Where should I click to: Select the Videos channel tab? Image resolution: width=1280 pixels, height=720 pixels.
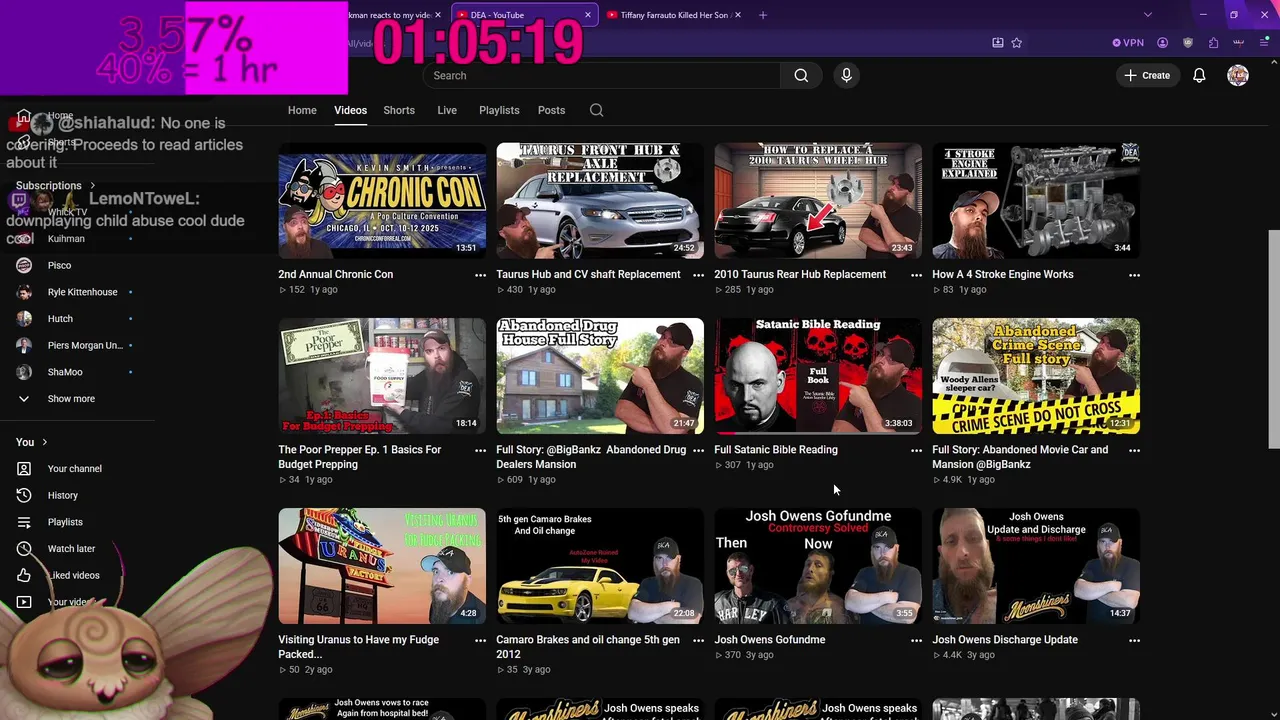[350, 110]
